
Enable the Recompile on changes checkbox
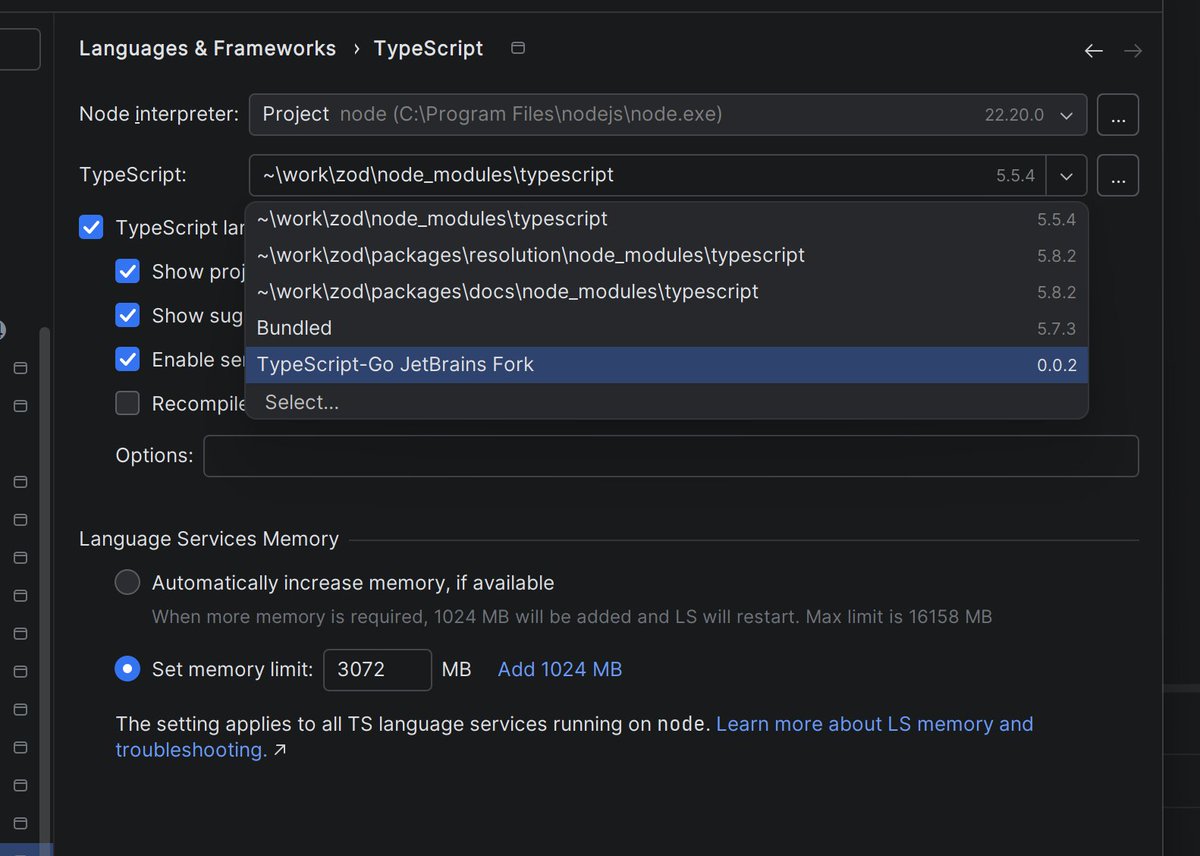click(x=127, y=403)
